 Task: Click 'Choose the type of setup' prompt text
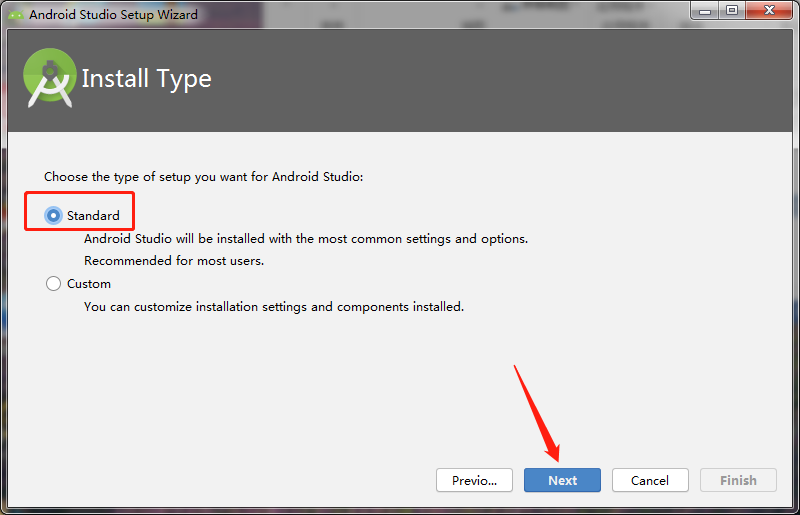(x=204, y=177)
